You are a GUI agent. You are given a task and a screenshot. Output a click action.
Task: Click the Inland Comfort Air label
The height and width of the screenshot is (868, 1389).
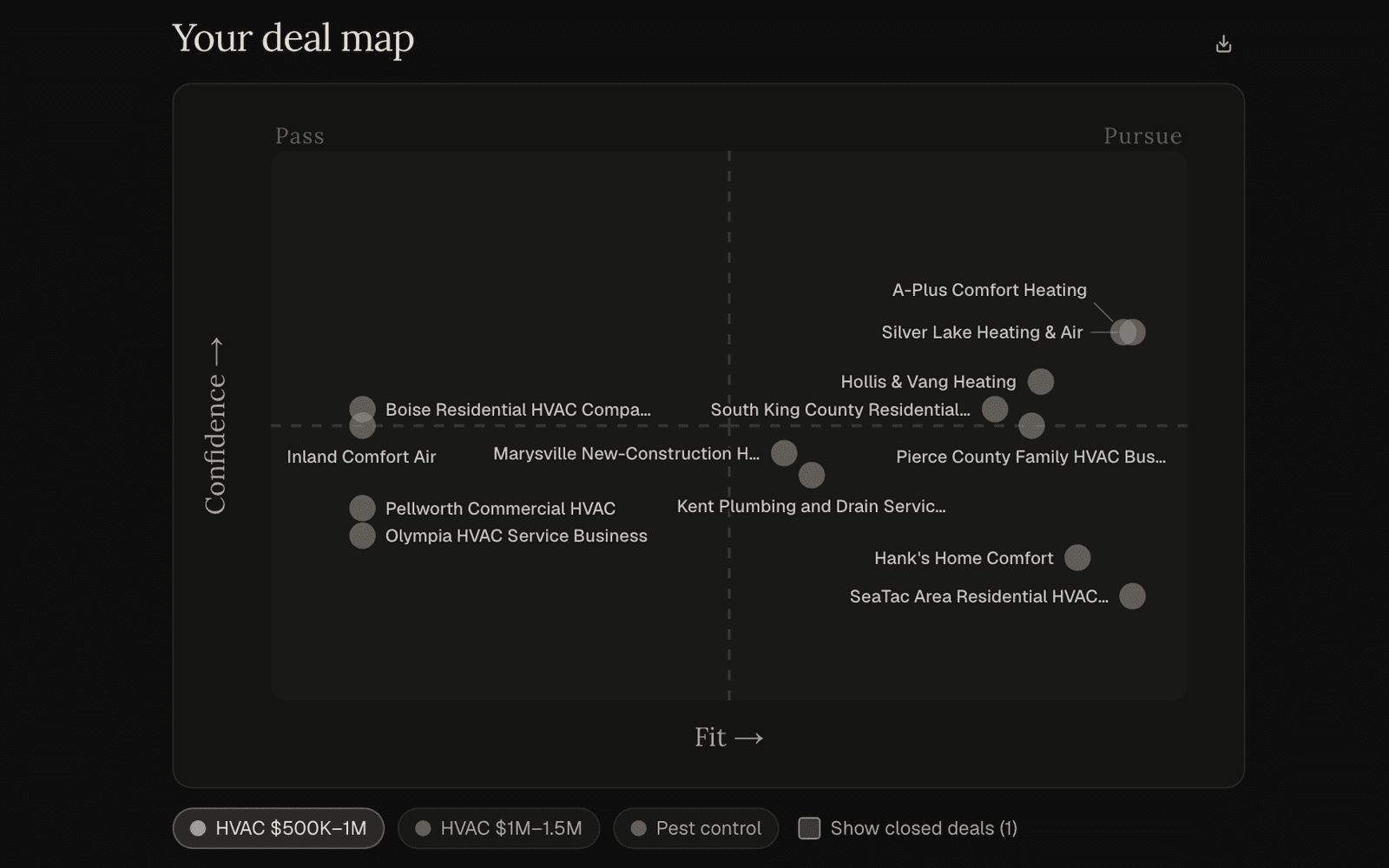361,457
